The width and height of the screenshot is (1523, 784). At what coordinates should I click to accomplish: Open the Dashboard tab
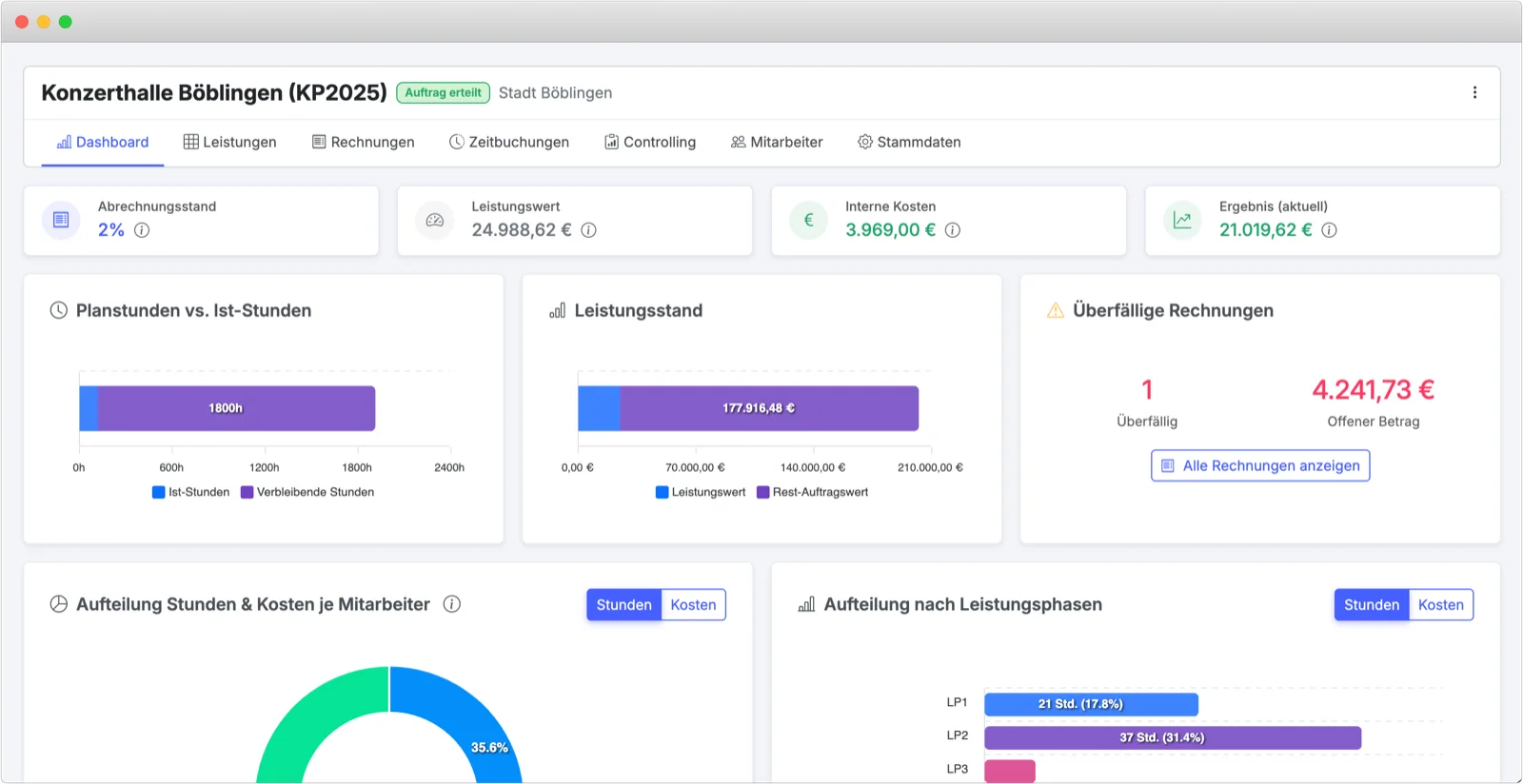coord(103,142)
